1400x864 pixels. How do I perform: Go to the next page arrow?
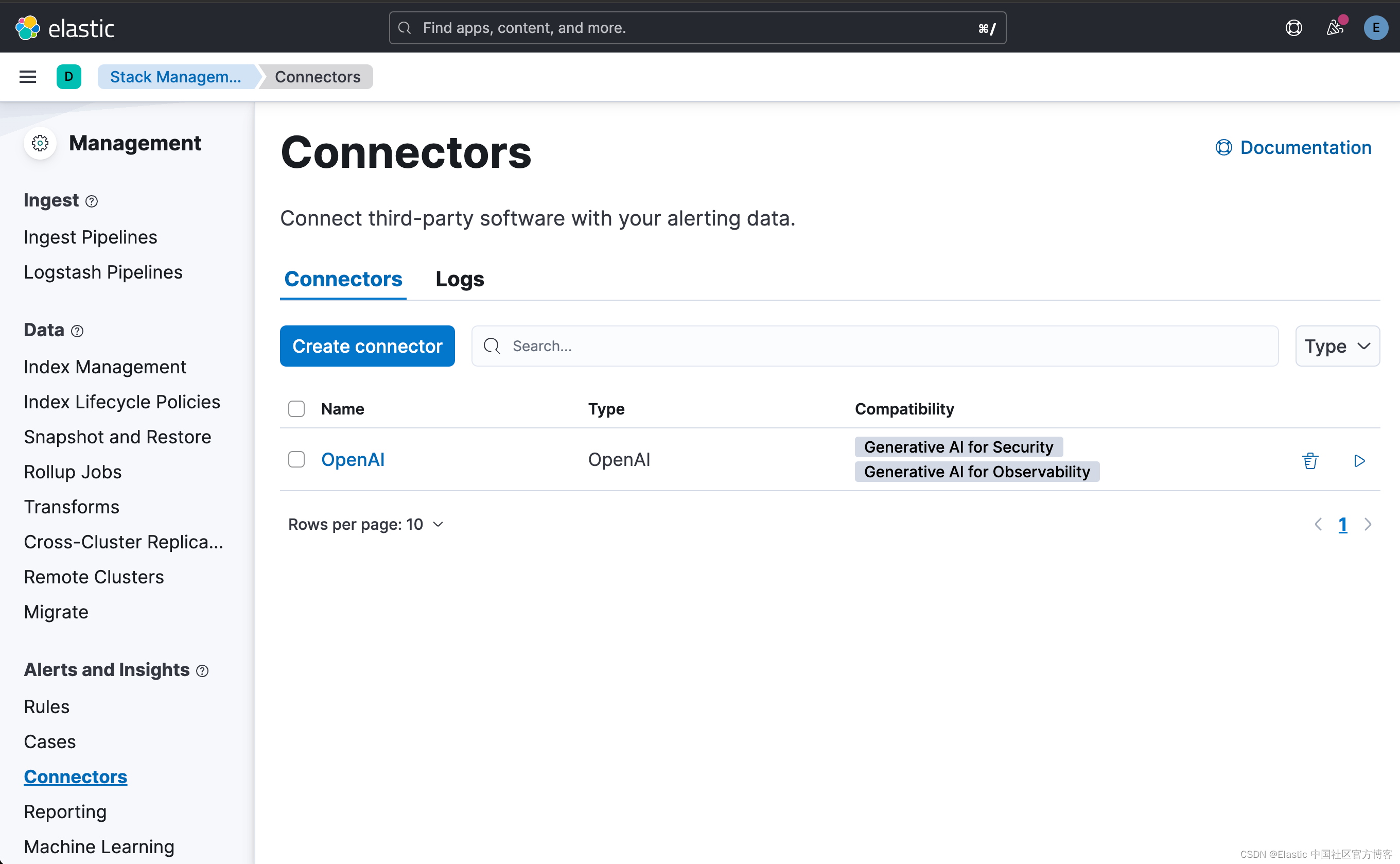pos(1368,524)
